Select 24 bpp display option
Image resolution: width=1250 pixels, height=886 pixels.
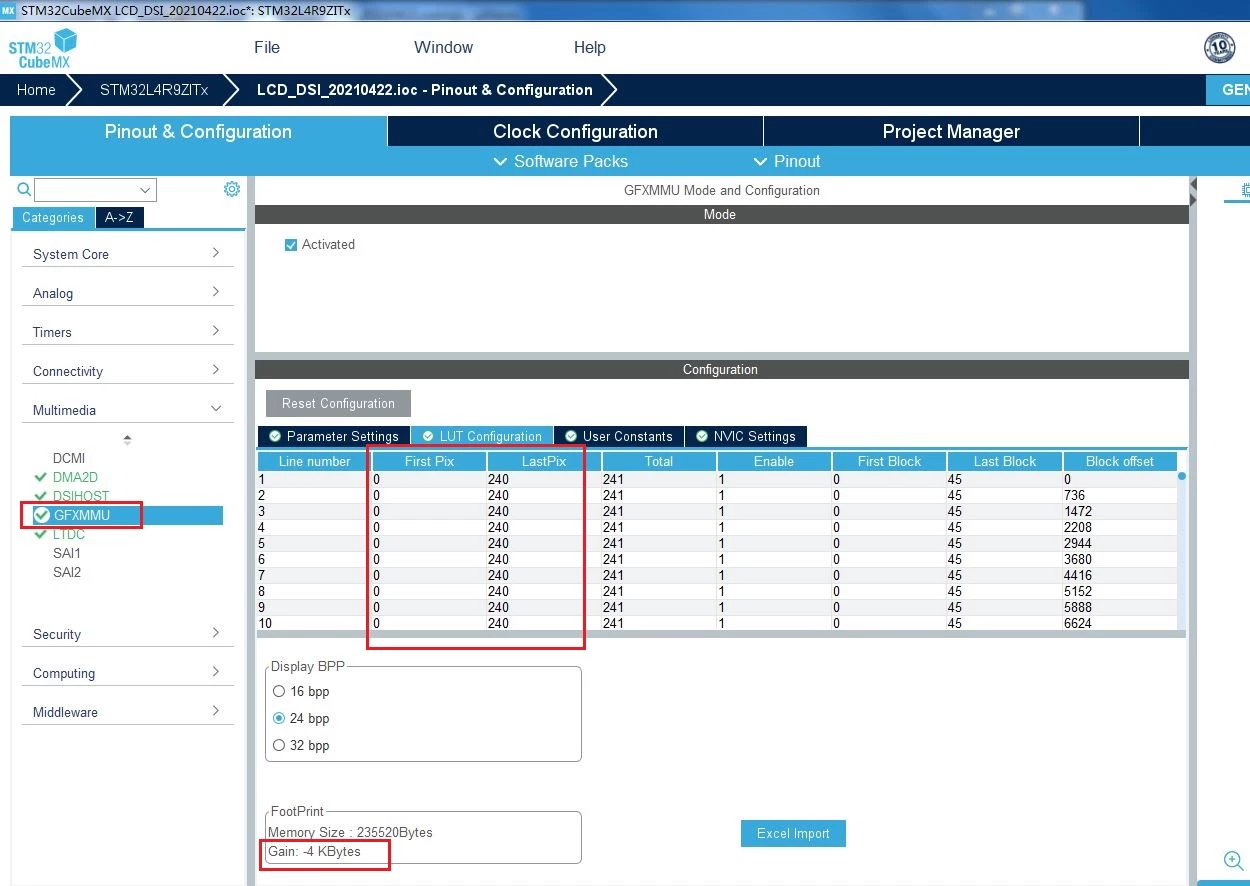(x=279, y=718)
